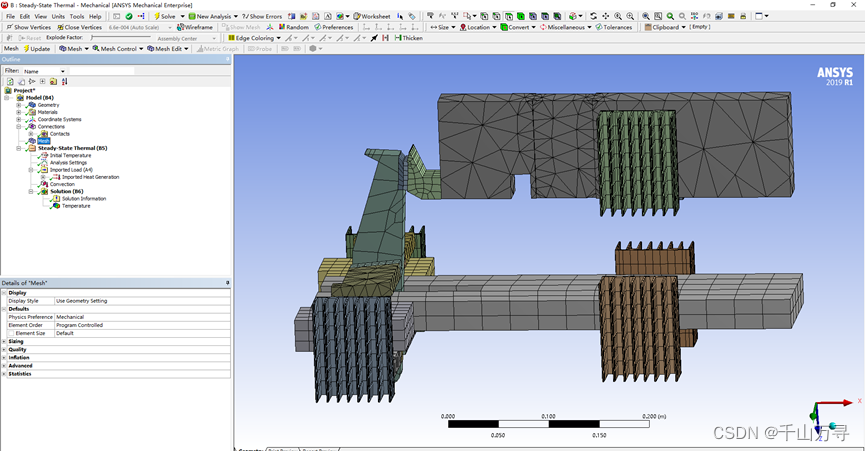This screenshot has width=865, height=451.
Task: Open the Help menu
Action: [x=95, y=16]
